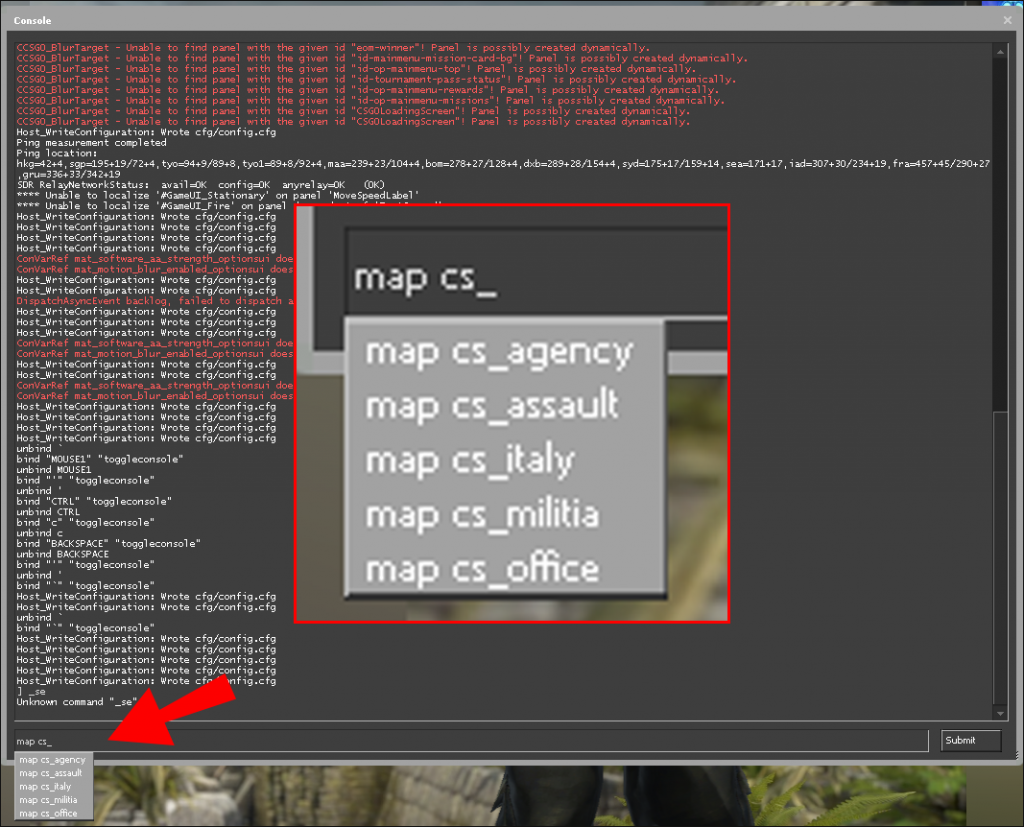Select "map cs_agency" in the zoomed preview list
The height and width of the screenshot is (827, 1024).
coord(500,352)
